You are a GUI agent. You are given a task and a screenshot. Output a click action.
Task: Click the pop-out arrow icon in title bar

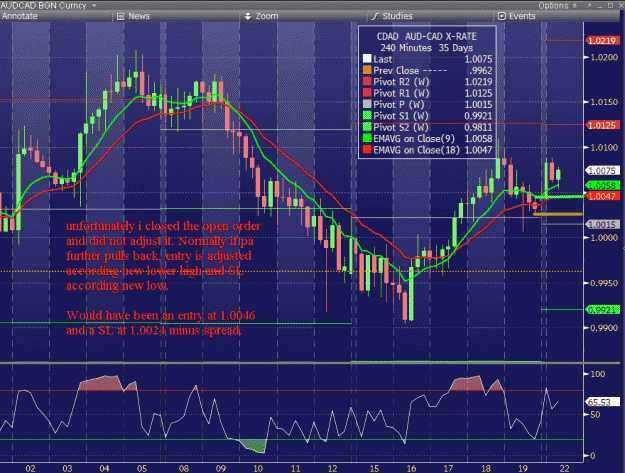(x=589, y=5)
